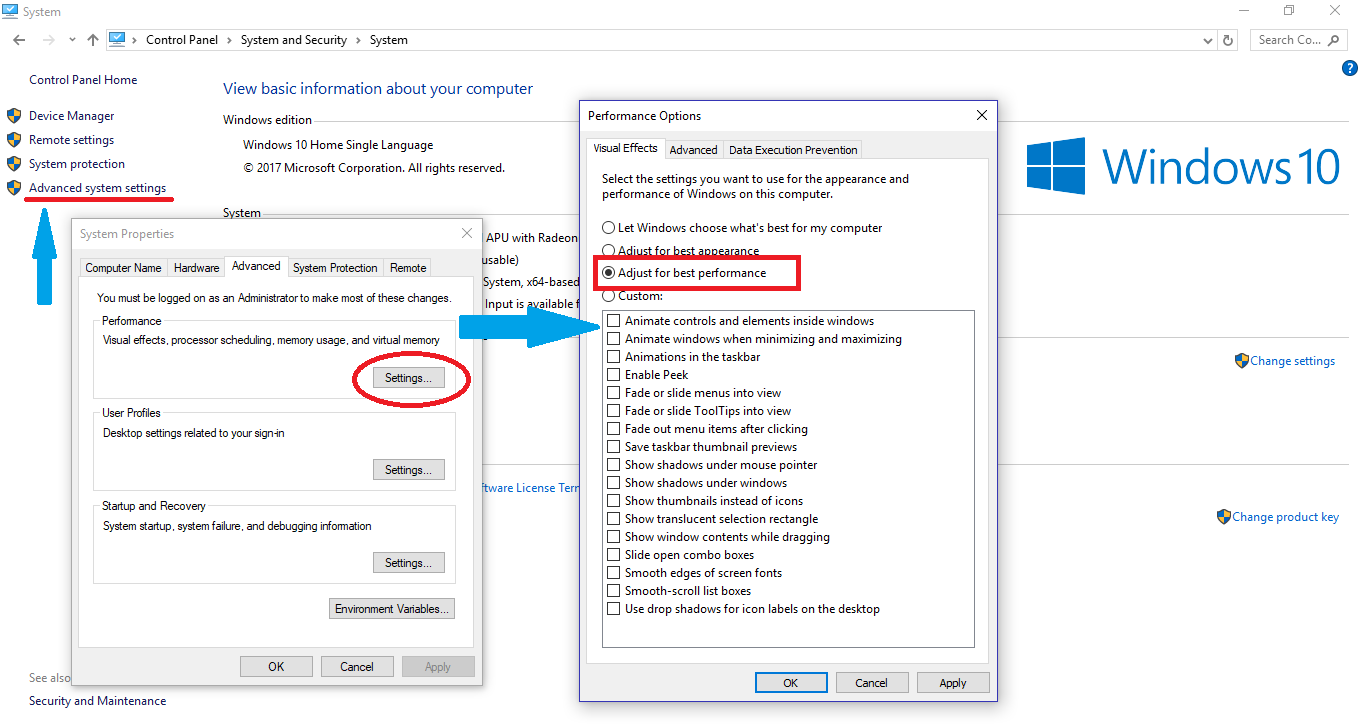Open the recent locations dropdown arrow
The width and height of the screenshot is (1360, 728).
(x=72, y=40)
